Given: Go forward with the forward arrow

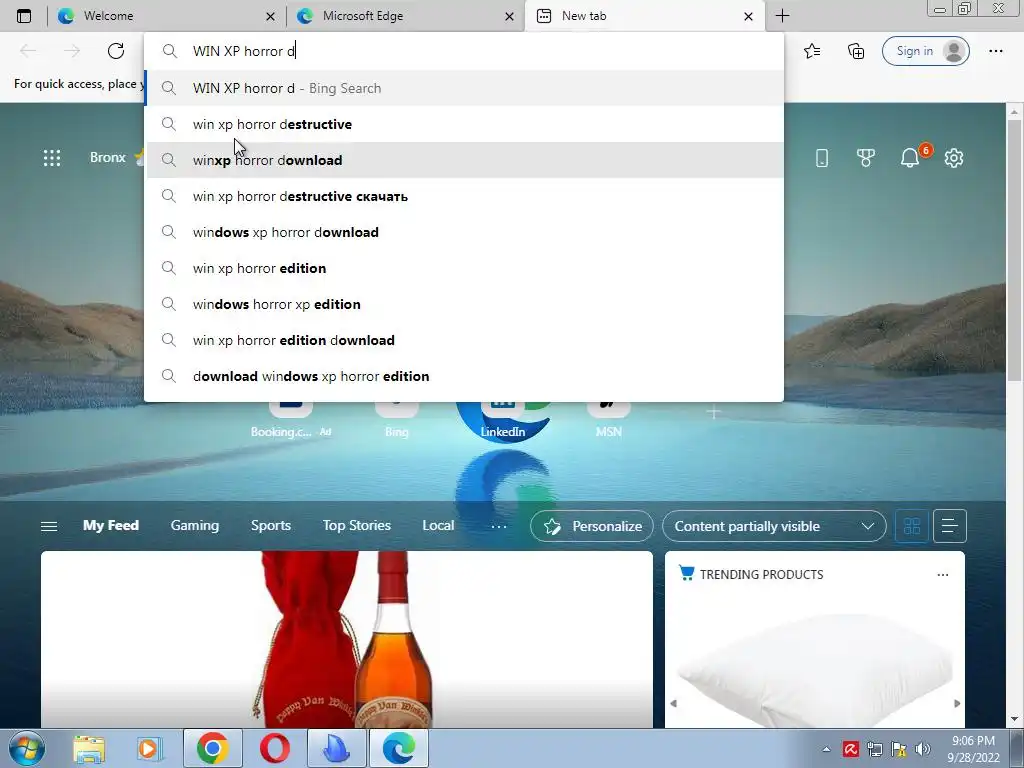Looking at the screenshot, I should tap(72, 51).
